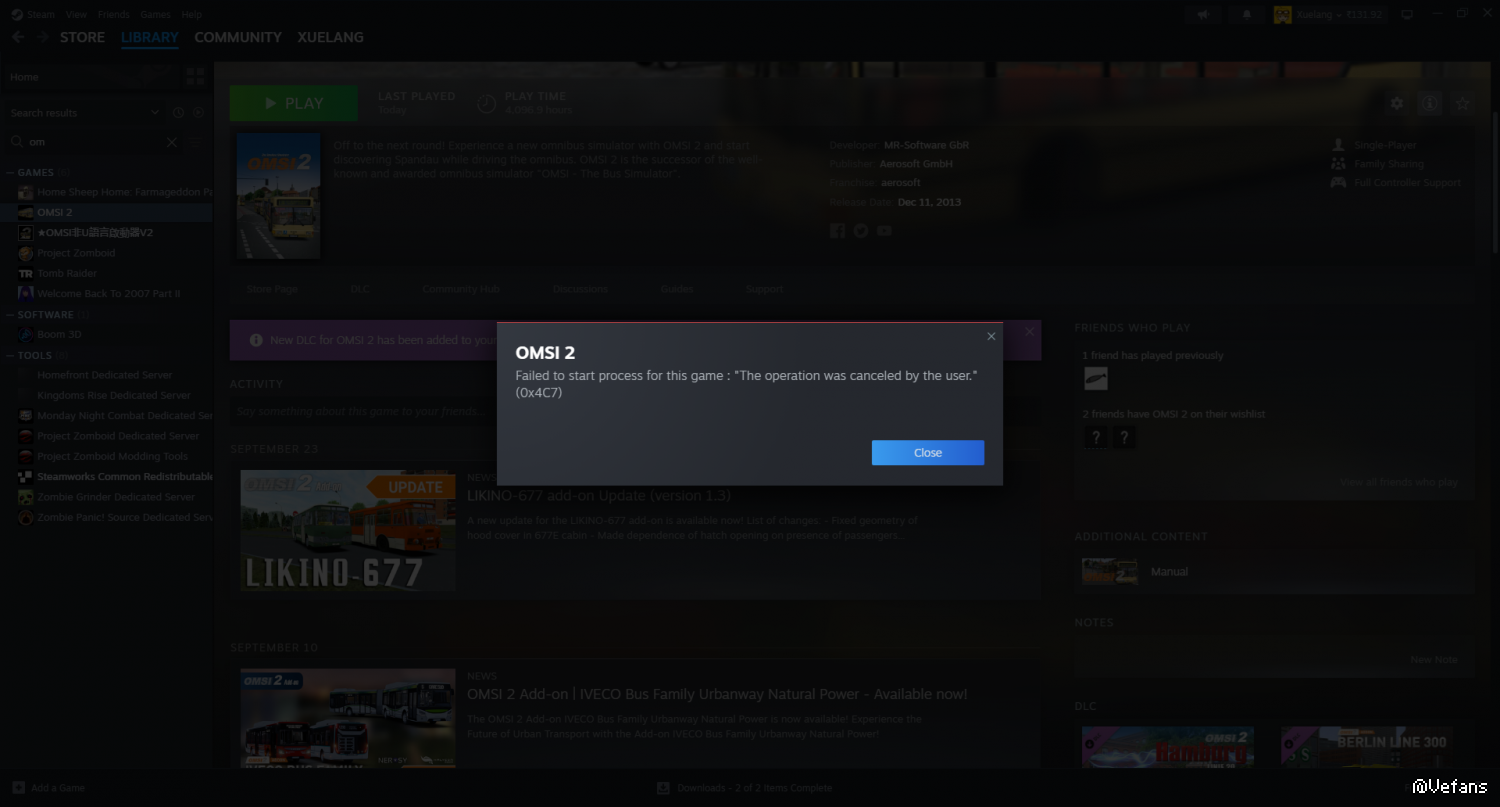Switch to Big Picture mode icon

[x=1407, y=15]
